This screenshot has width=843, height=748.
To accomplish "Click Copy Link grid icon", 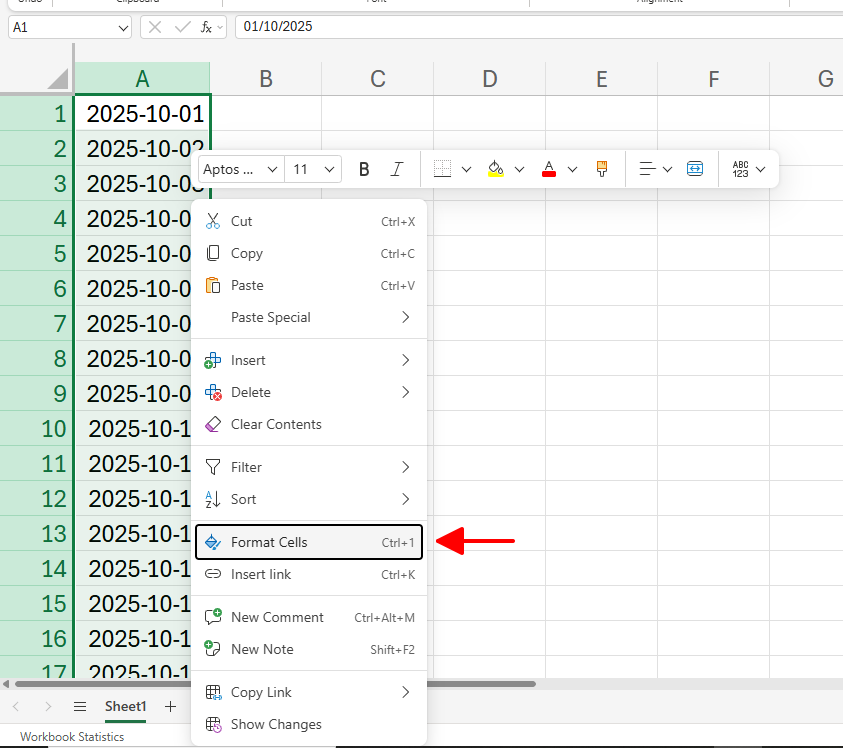I will 213,692.
